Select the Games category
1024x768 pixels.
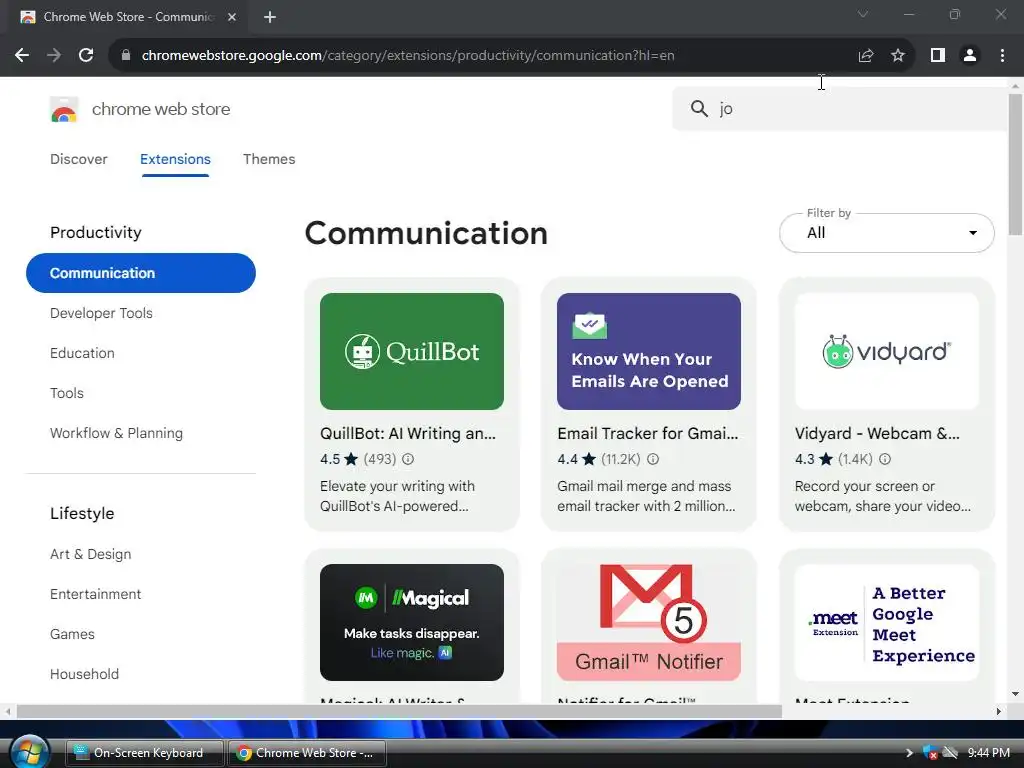point(72,634)
